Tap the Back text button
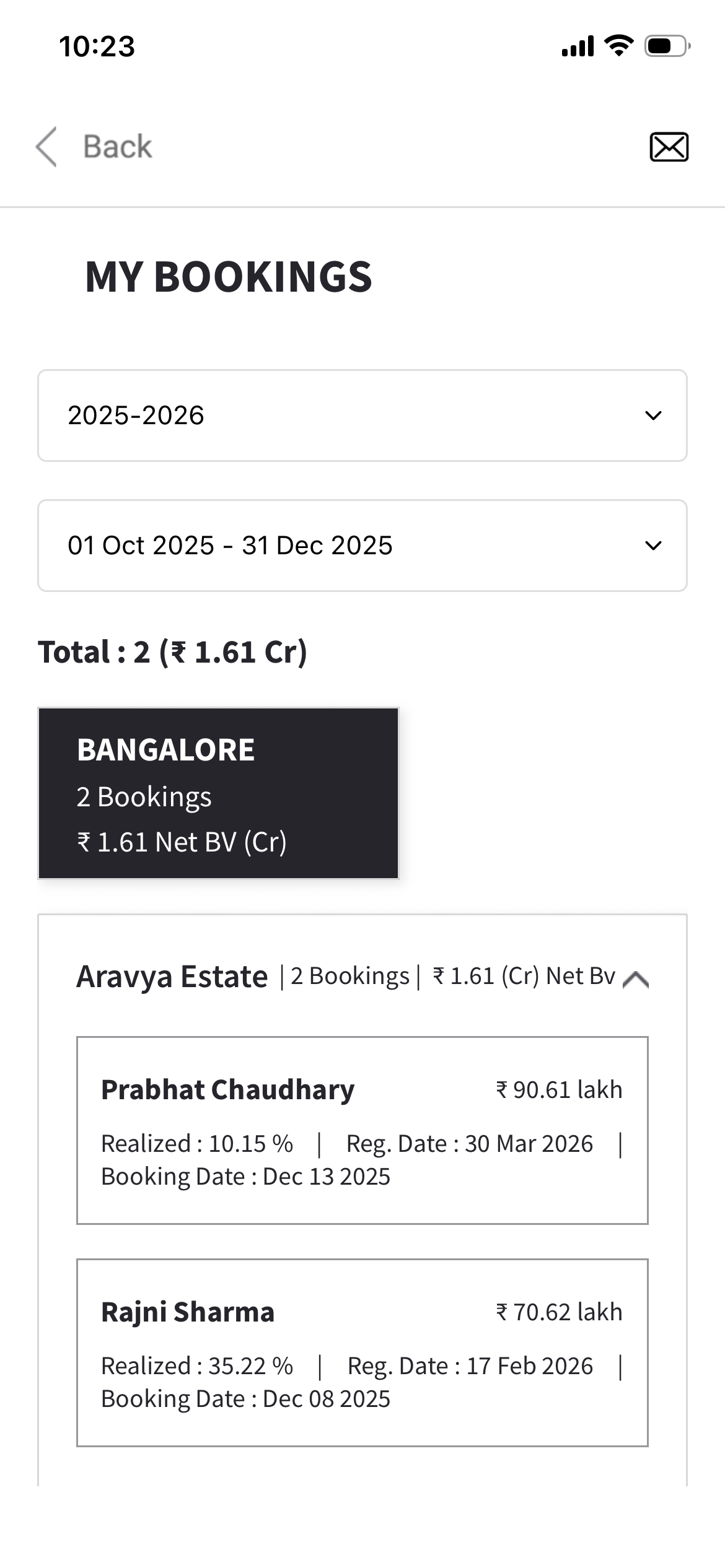Image resolution: width=725 pixels, height=1568 pixels. (118, 147)
